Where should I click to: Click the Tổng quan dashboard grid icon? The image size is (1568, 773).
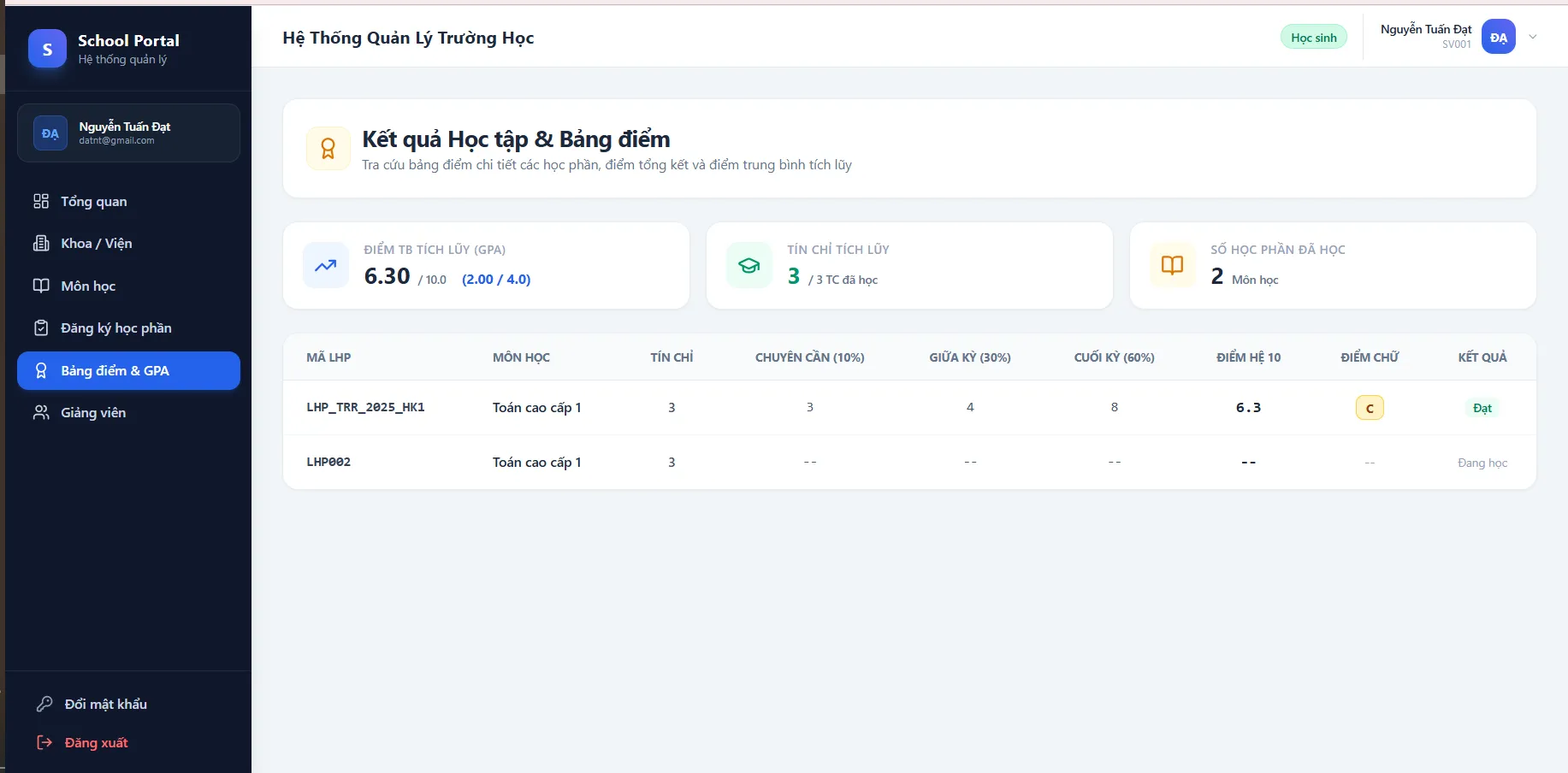point(41,201)
